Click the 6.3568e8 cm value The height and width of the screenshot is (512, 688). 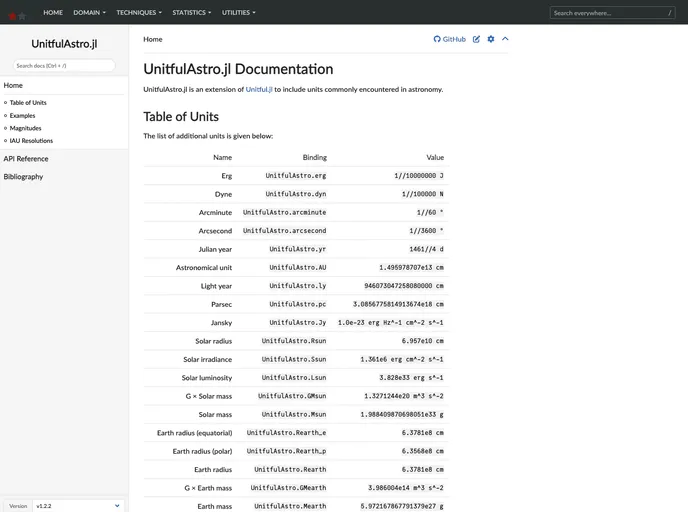423,451
